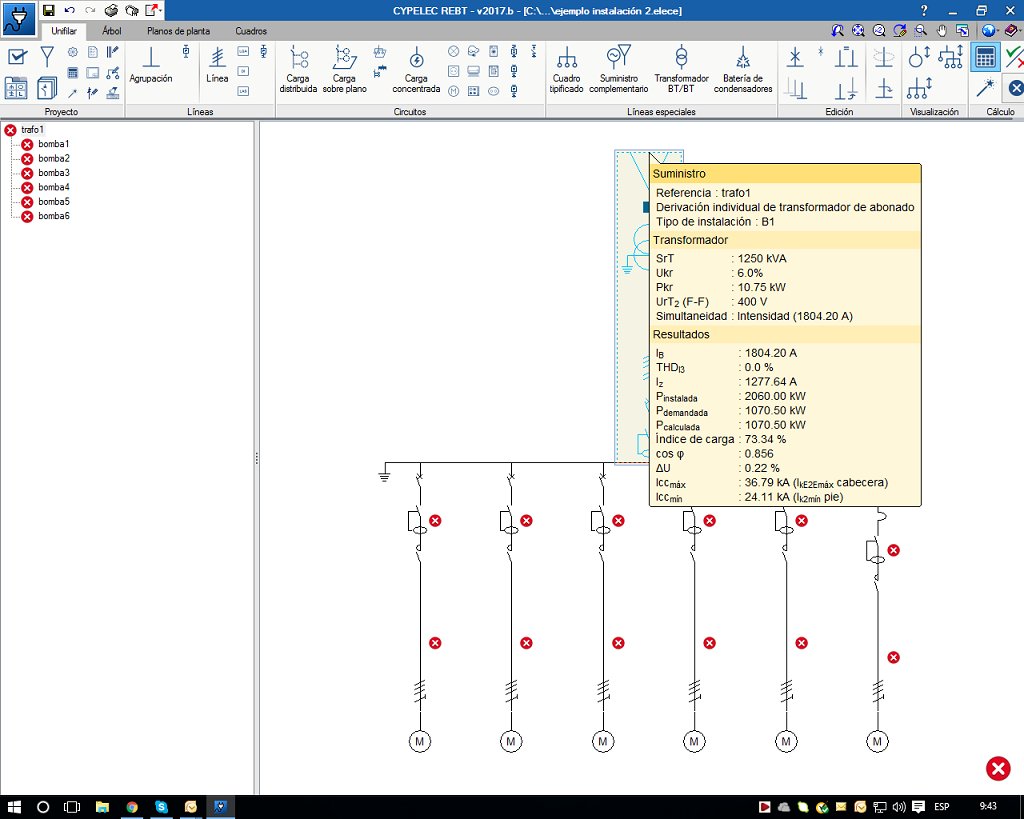Select bomba5 in the tree

[54, 202]
